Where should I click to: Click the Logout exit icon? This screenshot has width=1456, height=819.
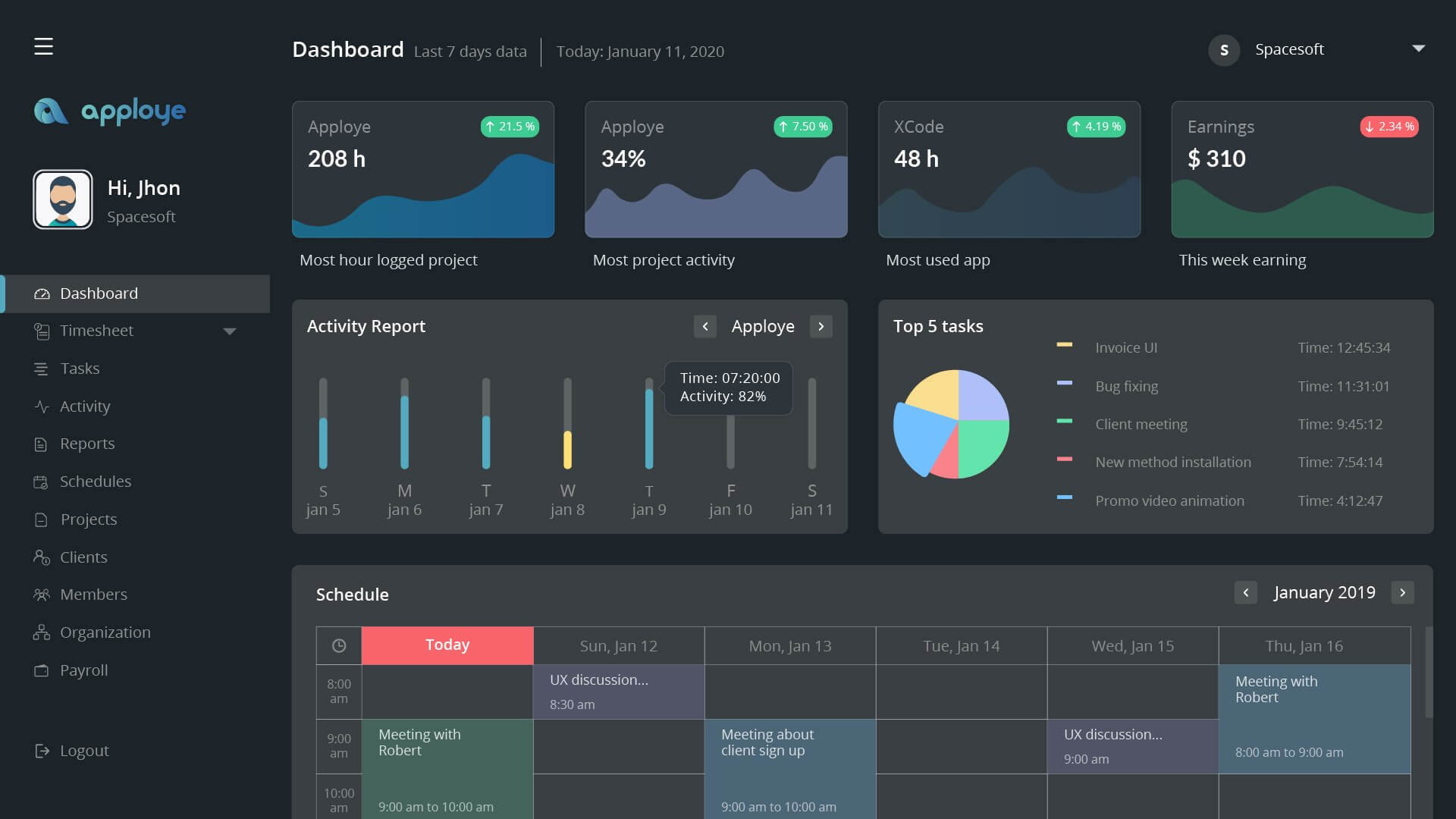pos(41,751)
